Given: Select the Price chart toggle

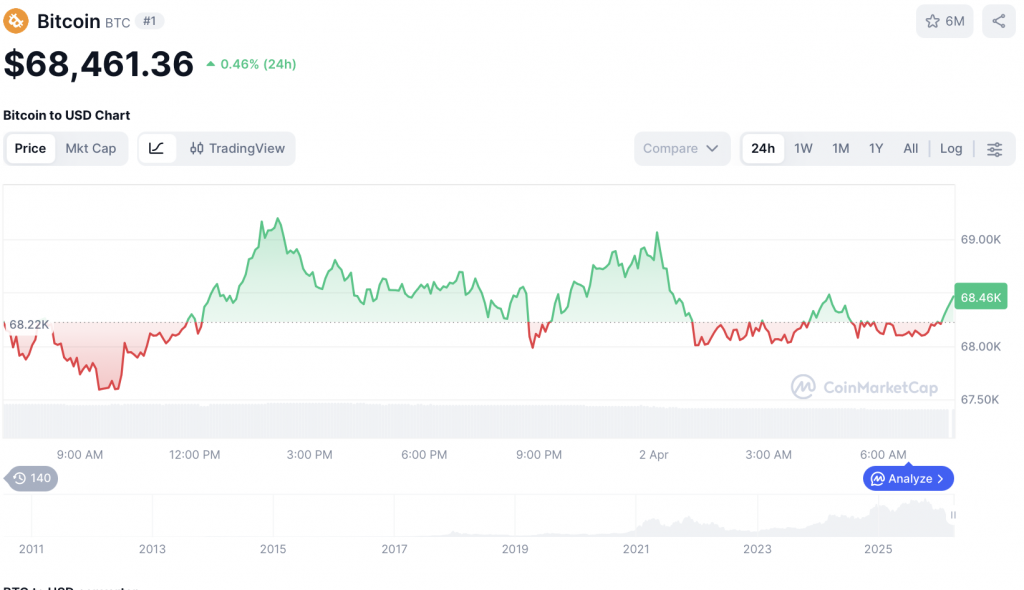Looking at the screenshot, I should pyautogui.click(x=30, y=148).
